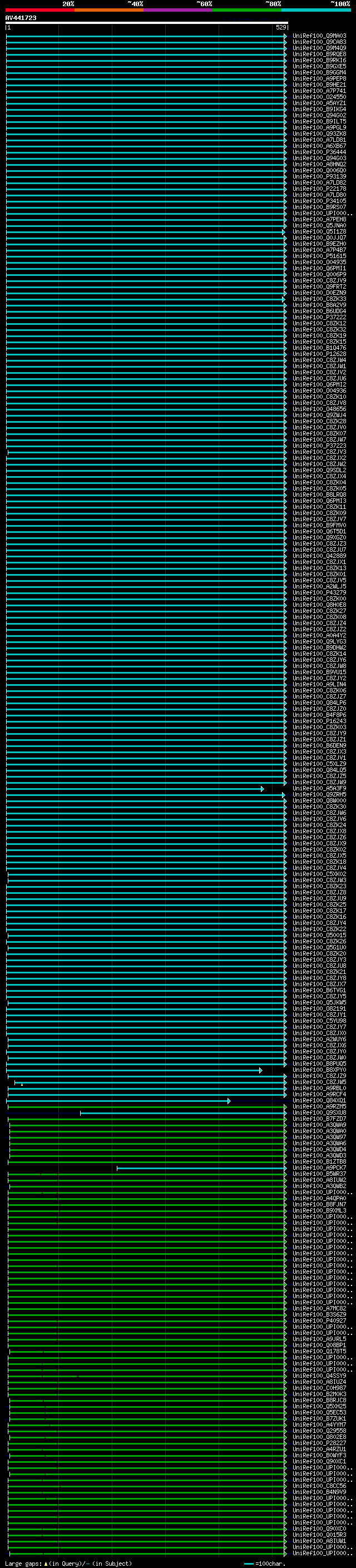Viewport: 356px width, 1568px height.
Task: Click the UniRef100_A9RCF4 hit label
Action: 319,1094
